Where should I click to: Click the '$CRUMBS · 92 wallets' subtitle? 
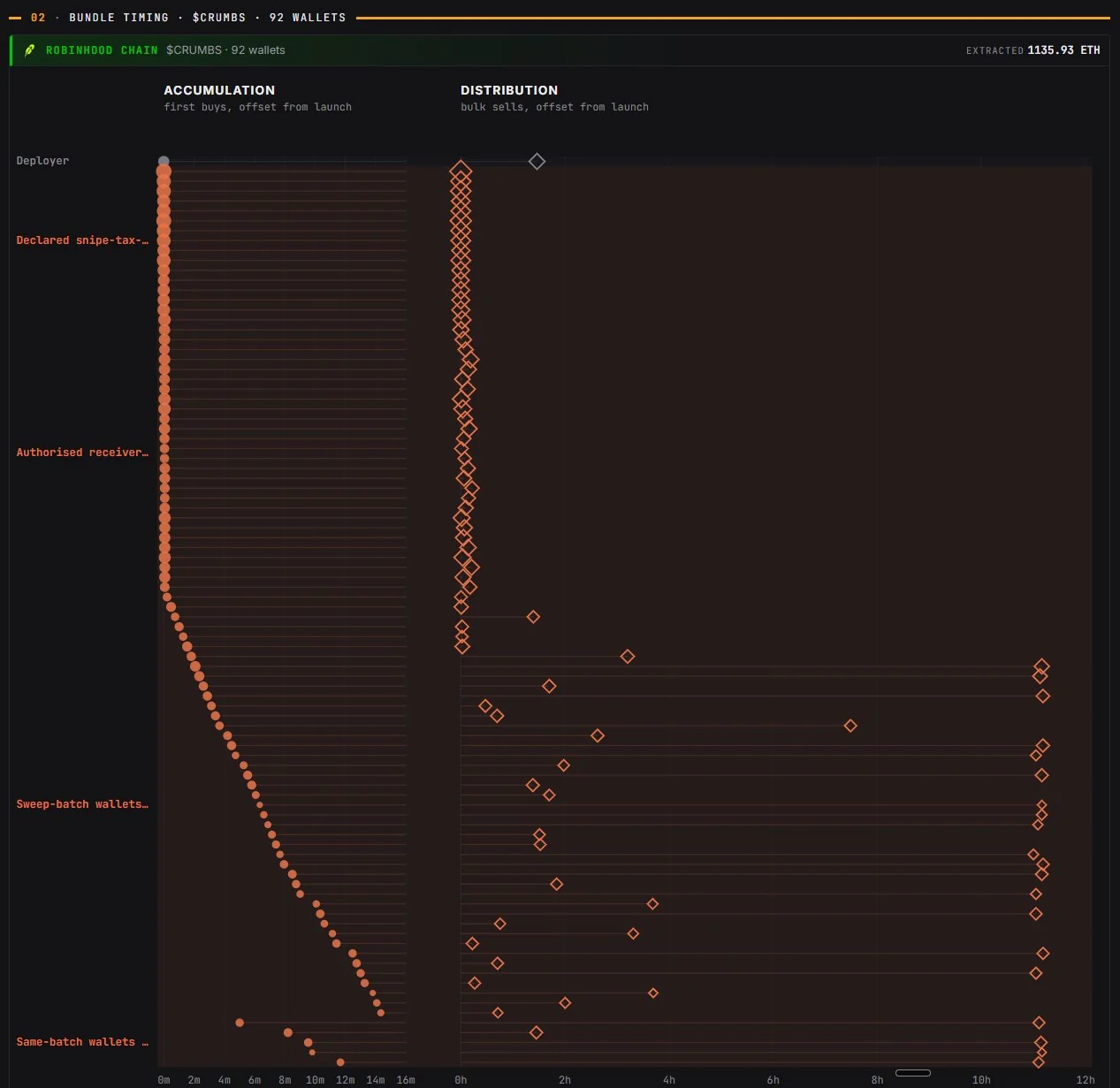[x=225, y=50]
